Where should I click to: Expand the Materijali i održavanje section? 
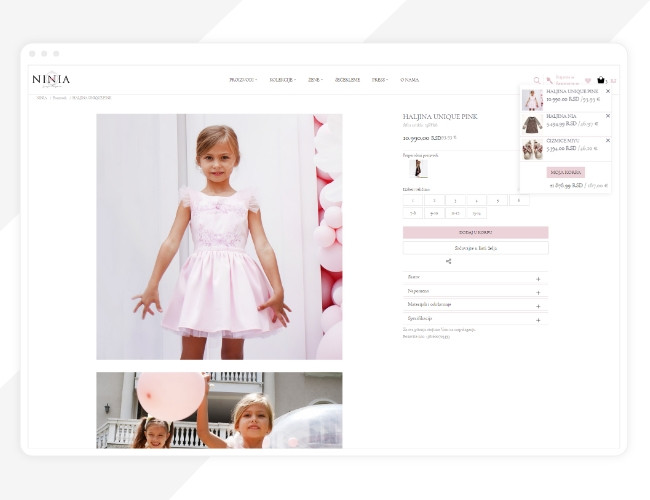pos(475,305)
